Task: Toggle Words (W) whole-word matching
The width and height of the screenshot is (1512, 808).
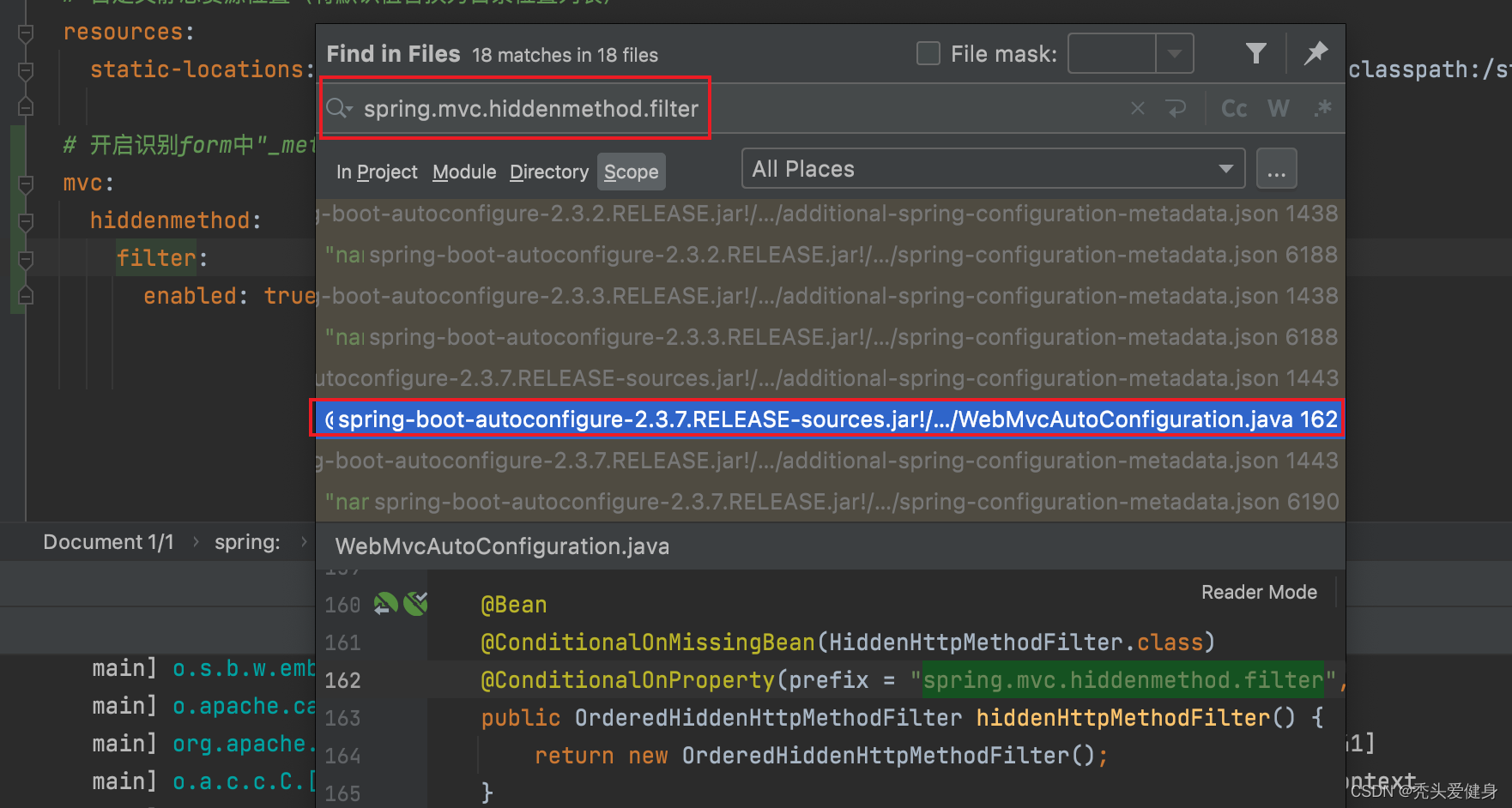Action: coord(1278,108)
